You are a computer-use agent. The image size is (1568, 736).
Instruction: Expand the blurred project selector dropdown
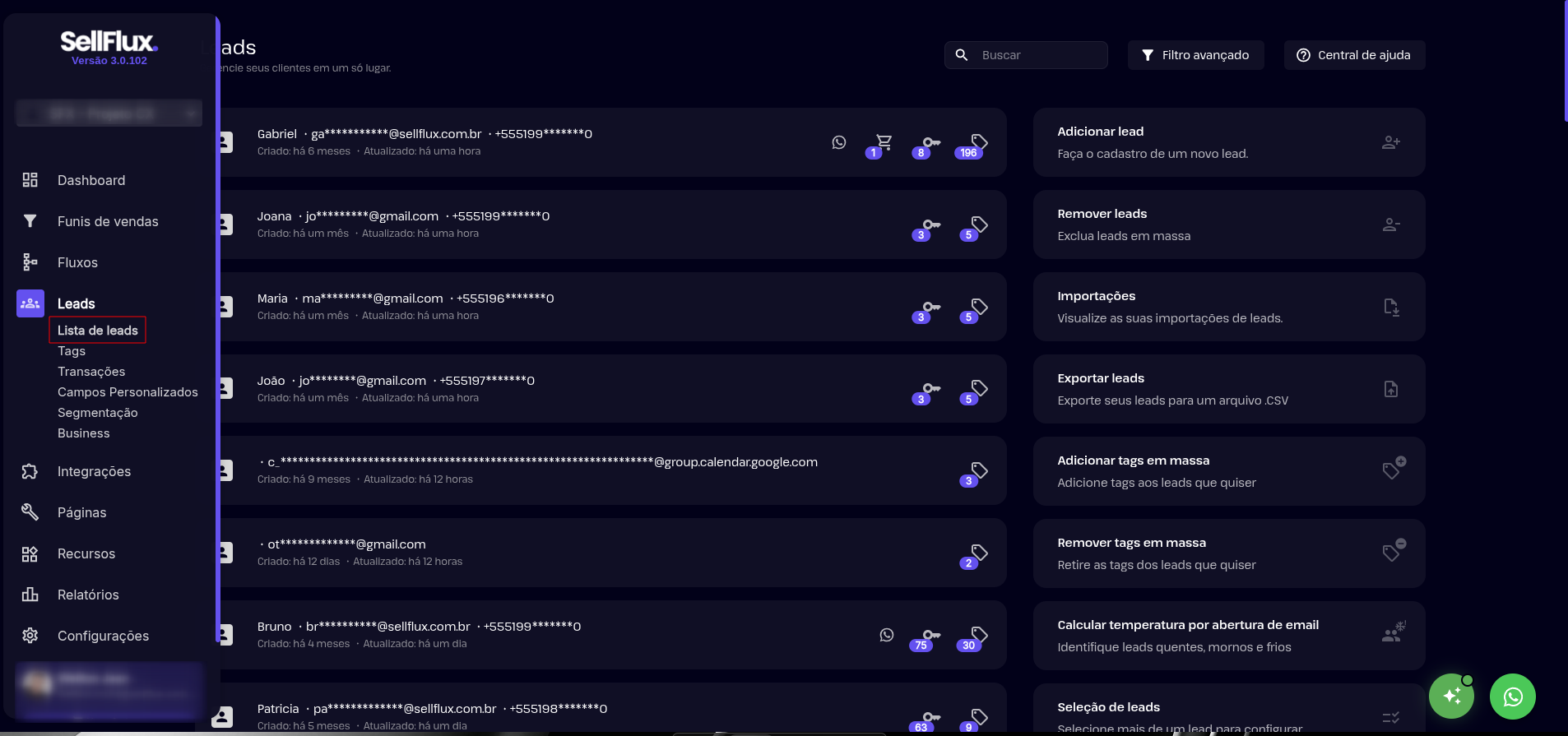(x=109, y=113)
